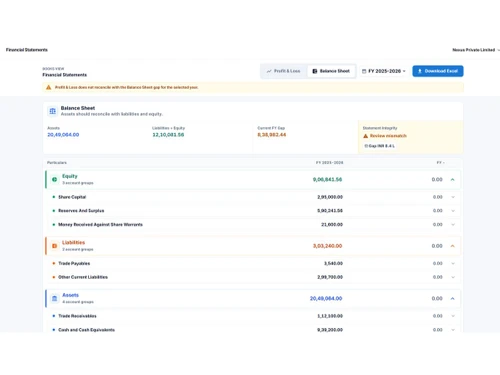This screenshot has height=375, width=500.
Task: Open the FY 2025-2026 year dropdown
Action: 384,71
